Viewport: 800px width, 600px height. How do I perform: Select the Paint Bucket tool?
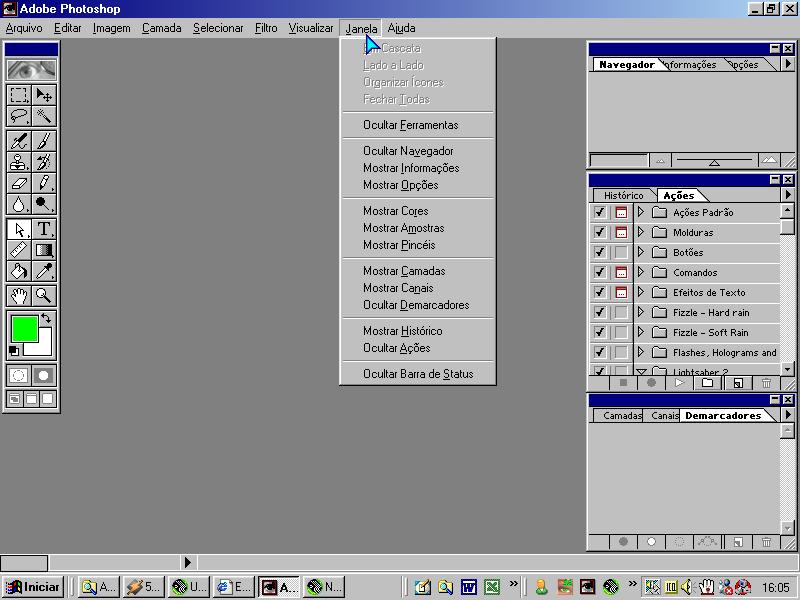tap(19, 271)
